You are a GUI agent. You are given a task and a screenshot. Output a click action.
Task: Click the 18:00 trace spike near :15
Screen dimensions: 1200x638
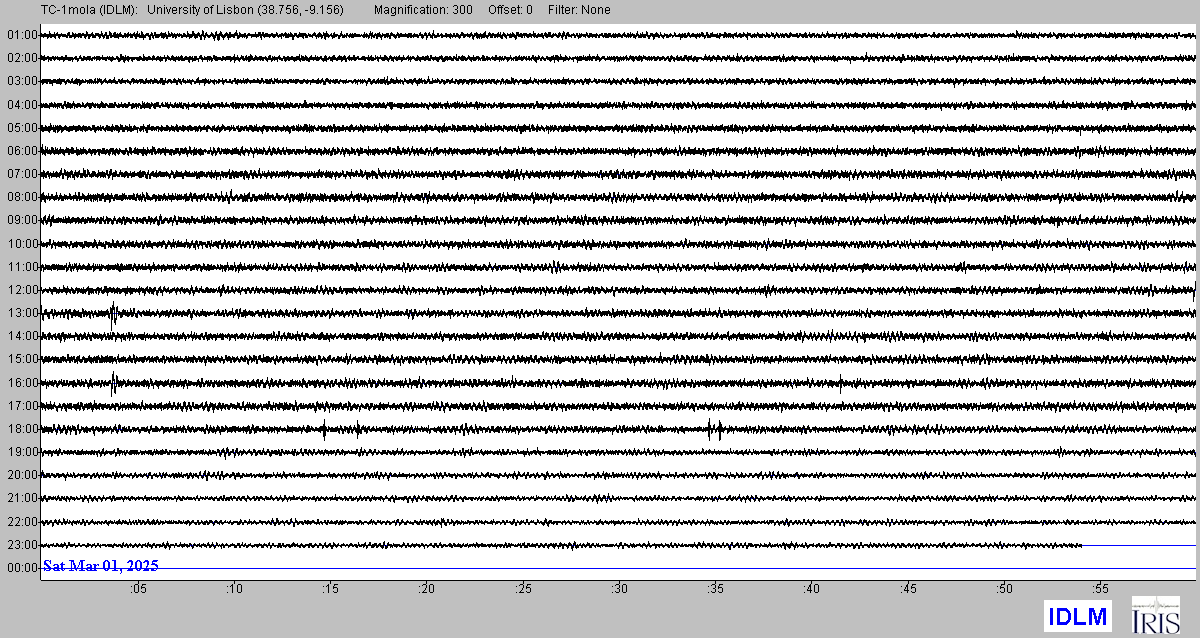[x=324, y=430]
